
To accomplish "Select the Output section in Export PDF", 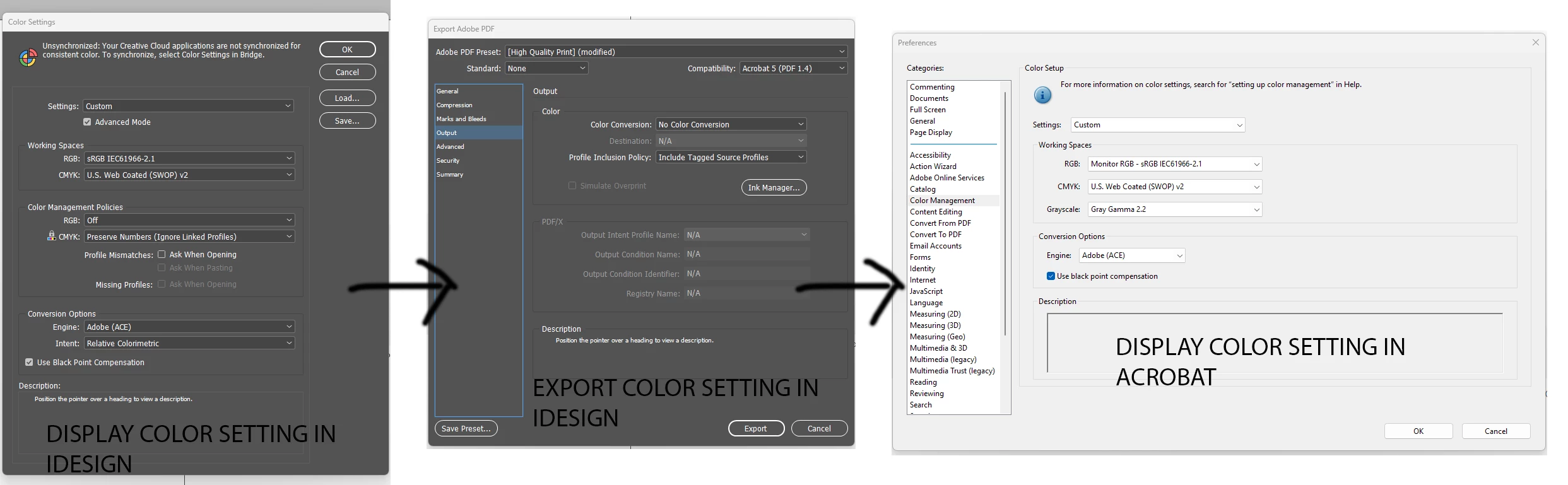I will [x=478, y=132].
